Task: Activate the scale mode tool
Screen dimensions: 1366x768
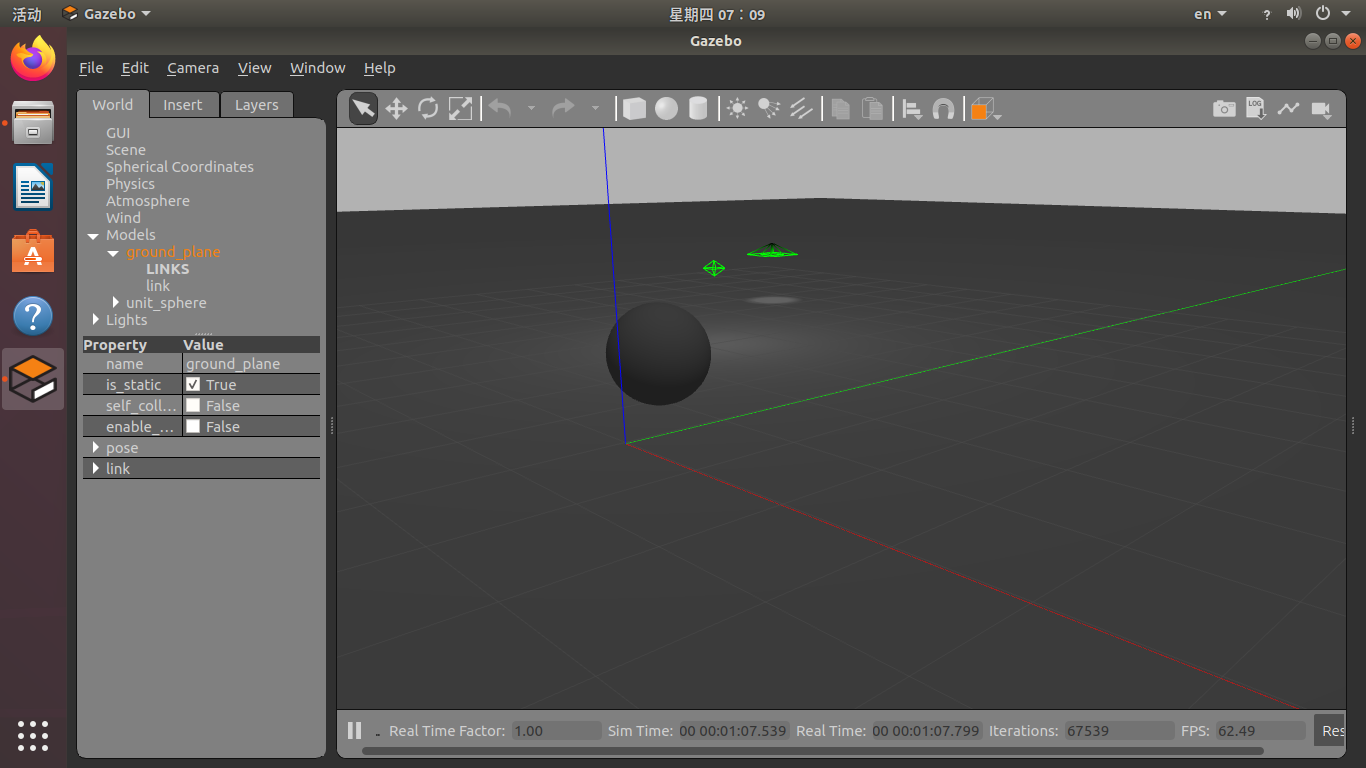Action: pyautogui.click(x=460, y=108)
